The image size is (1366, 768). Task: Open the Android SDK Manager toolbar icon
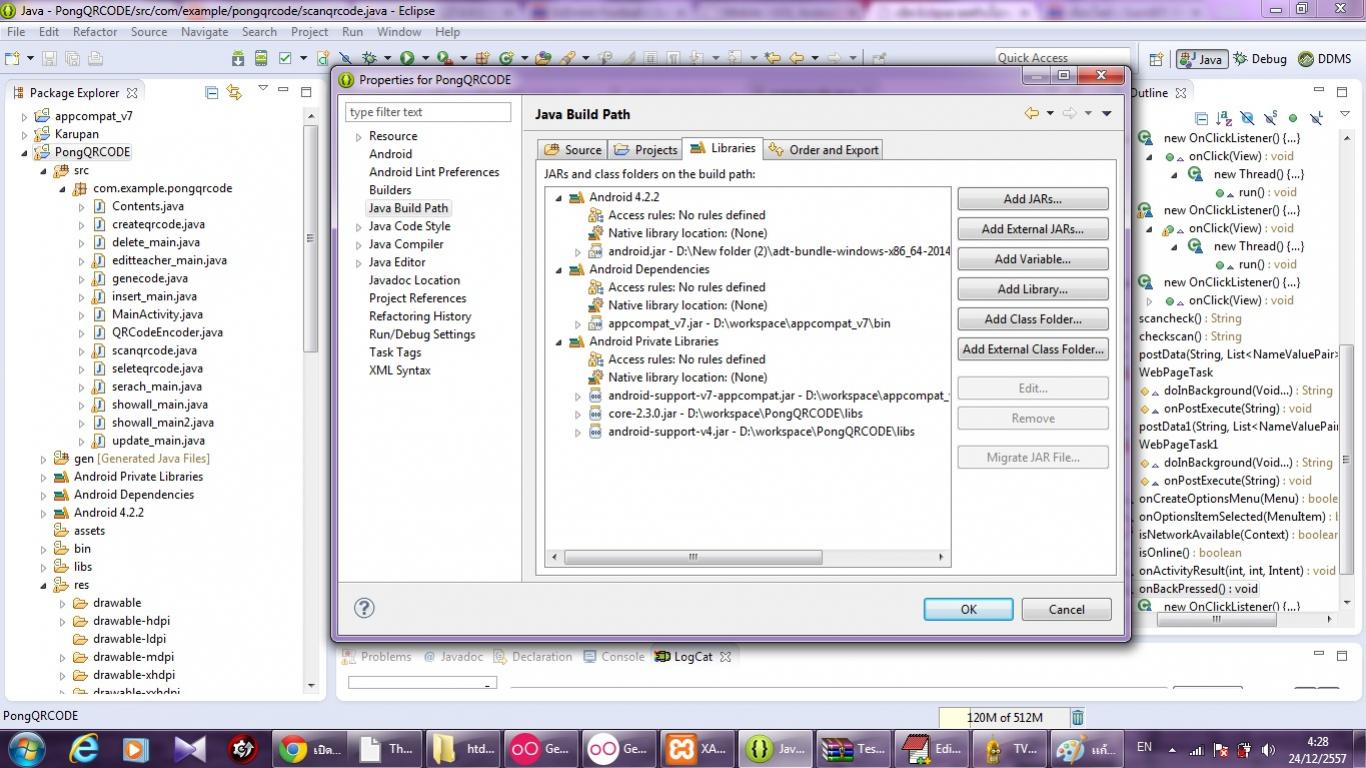pyautogui.click(x=238, y=58)
